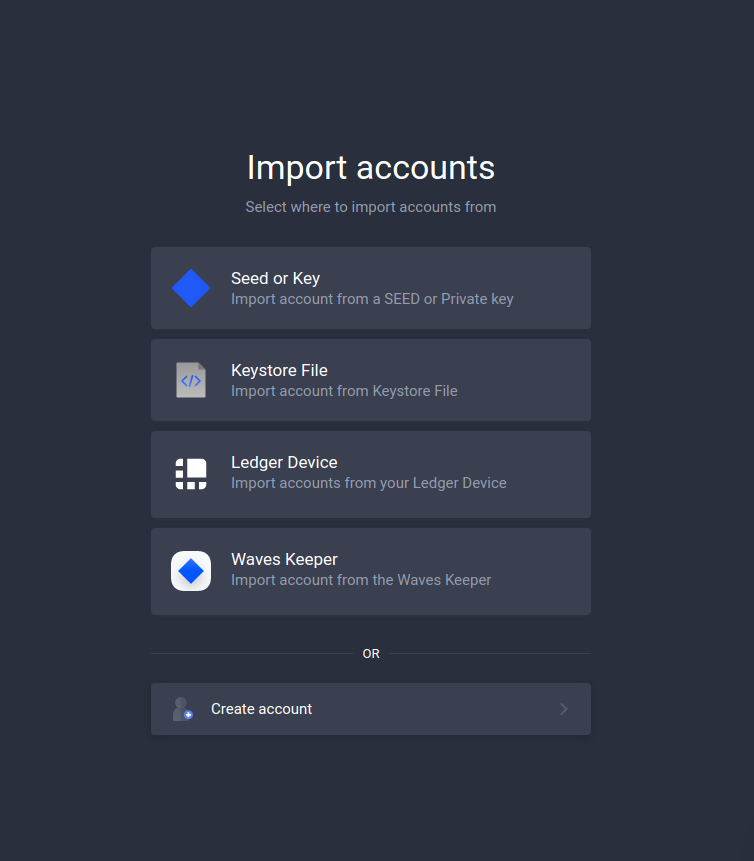Click the "Select where to import accounts from" subtitle
This screenshot has height=861, width=754.
[371, 207]
